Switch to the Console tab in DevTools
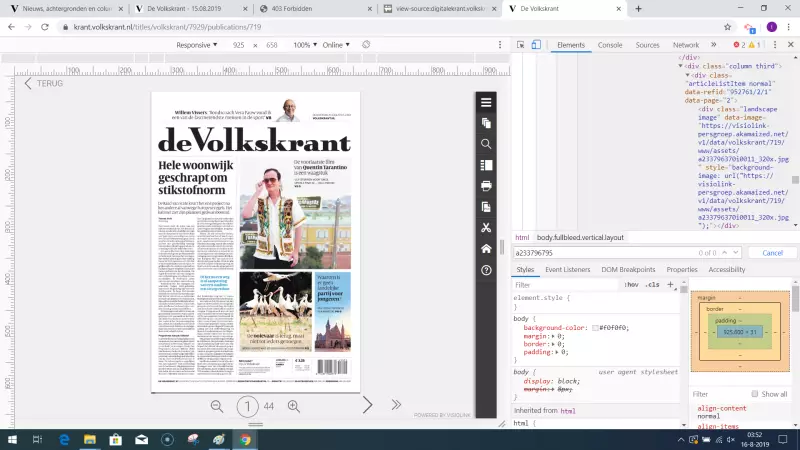Screen dimensions: 800x450 (610, 45)
